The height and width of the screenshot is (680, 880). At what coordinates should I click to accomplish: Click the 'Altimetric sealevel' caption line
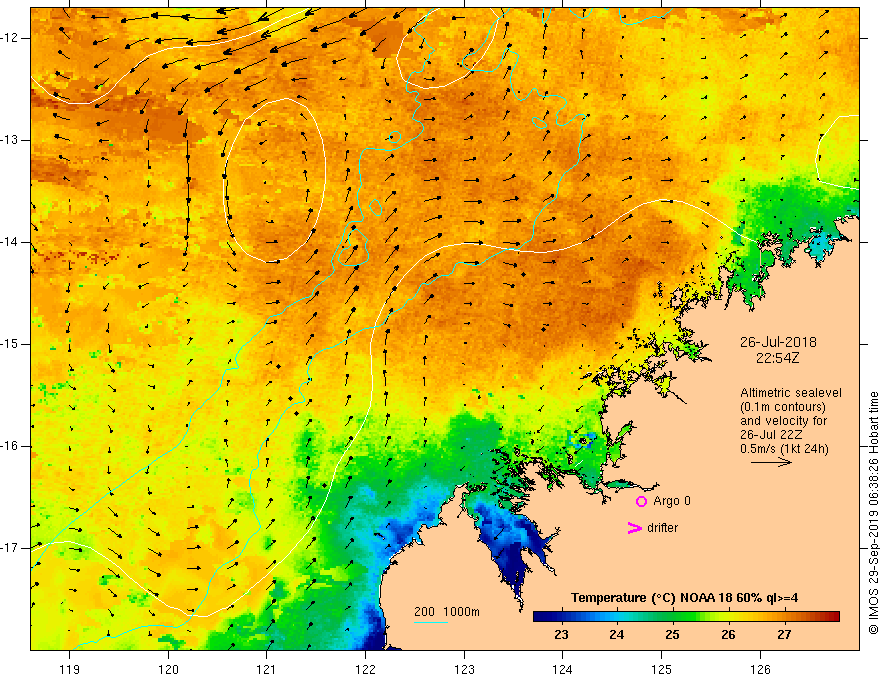point(791,393)
